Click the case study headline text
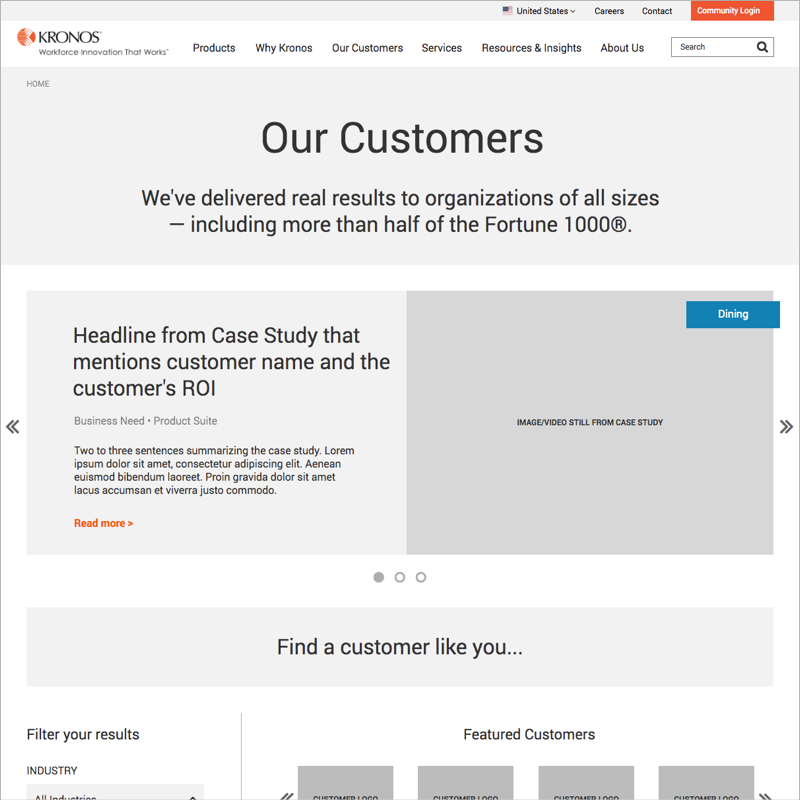The width and height of the screenshot is (800, 800). (x=231, y=362)
